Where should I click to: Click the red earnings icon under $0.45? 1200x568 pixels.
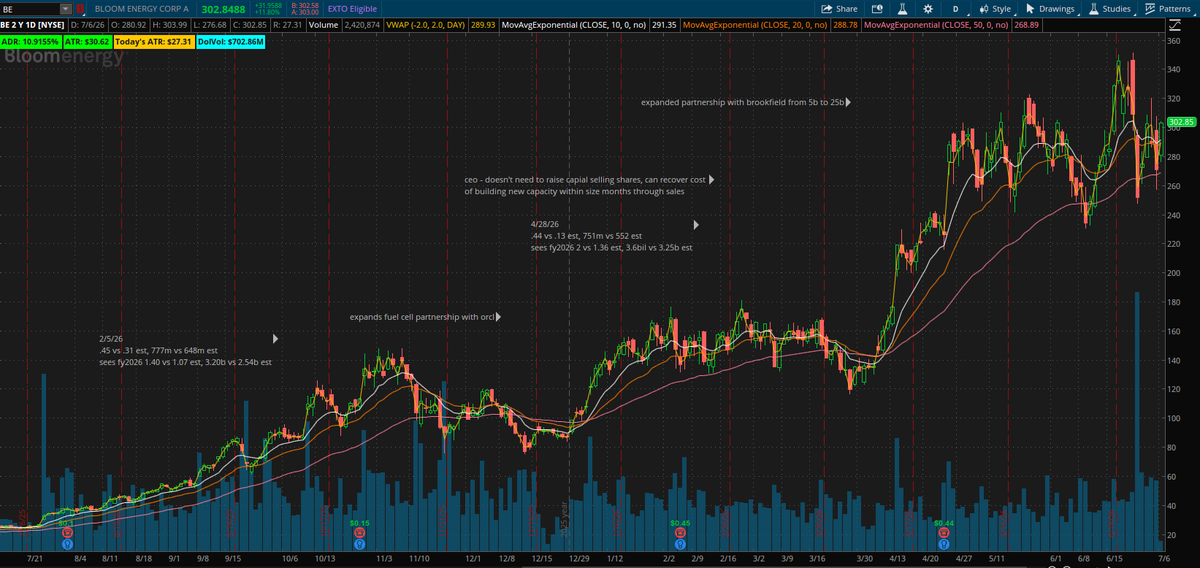pos(679,534)
